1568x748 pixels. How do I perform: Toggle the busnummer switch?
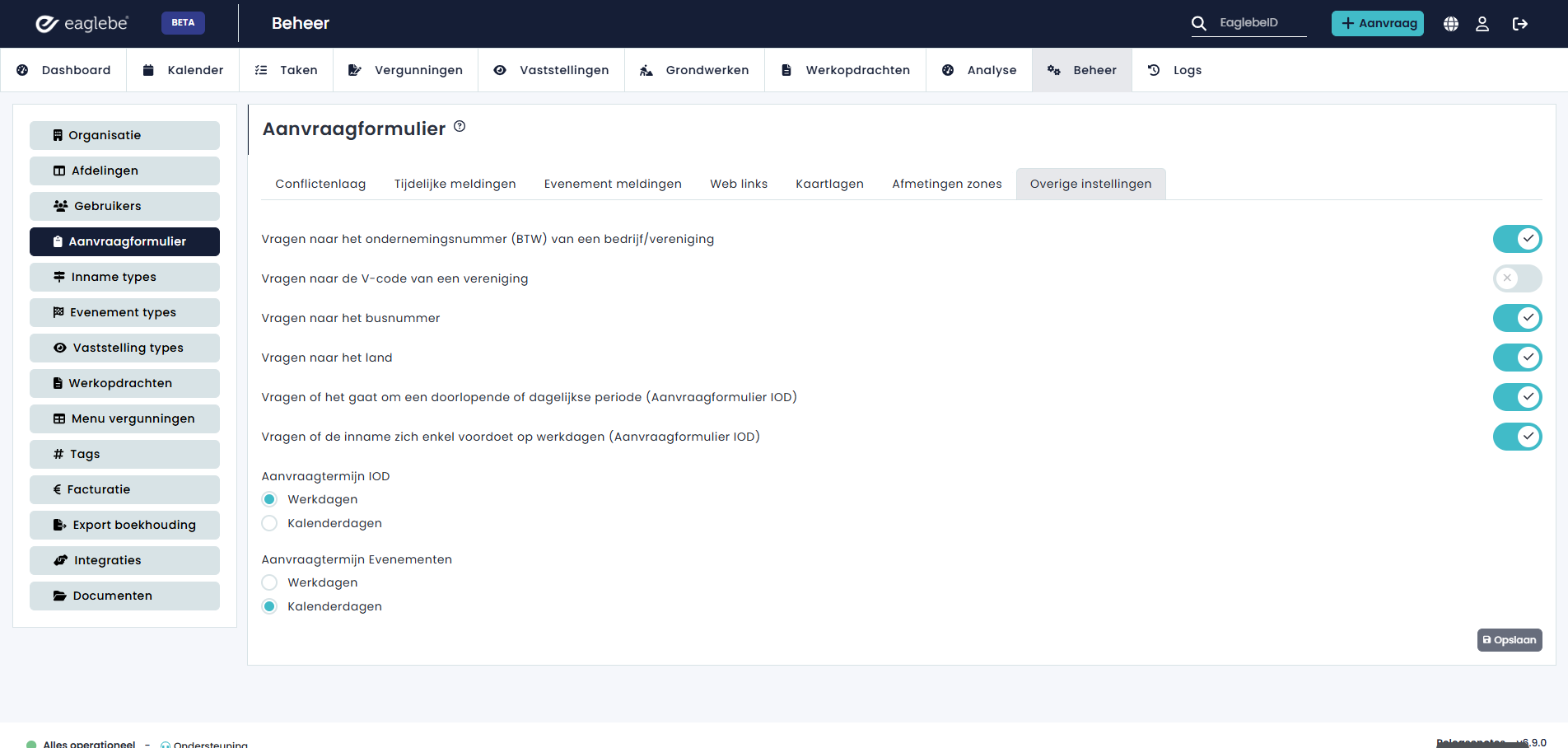tap(1517, 318)
